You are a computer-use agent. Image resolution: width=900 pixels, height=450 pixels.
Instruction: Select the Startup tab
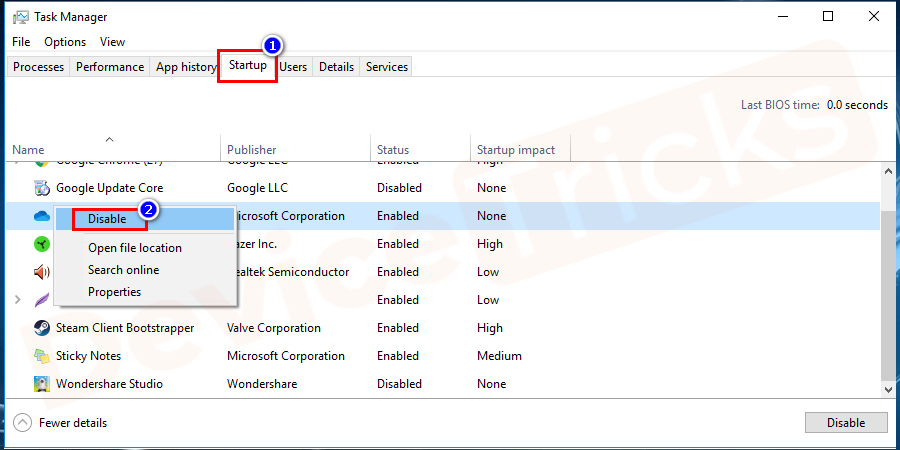pos(247,65)
